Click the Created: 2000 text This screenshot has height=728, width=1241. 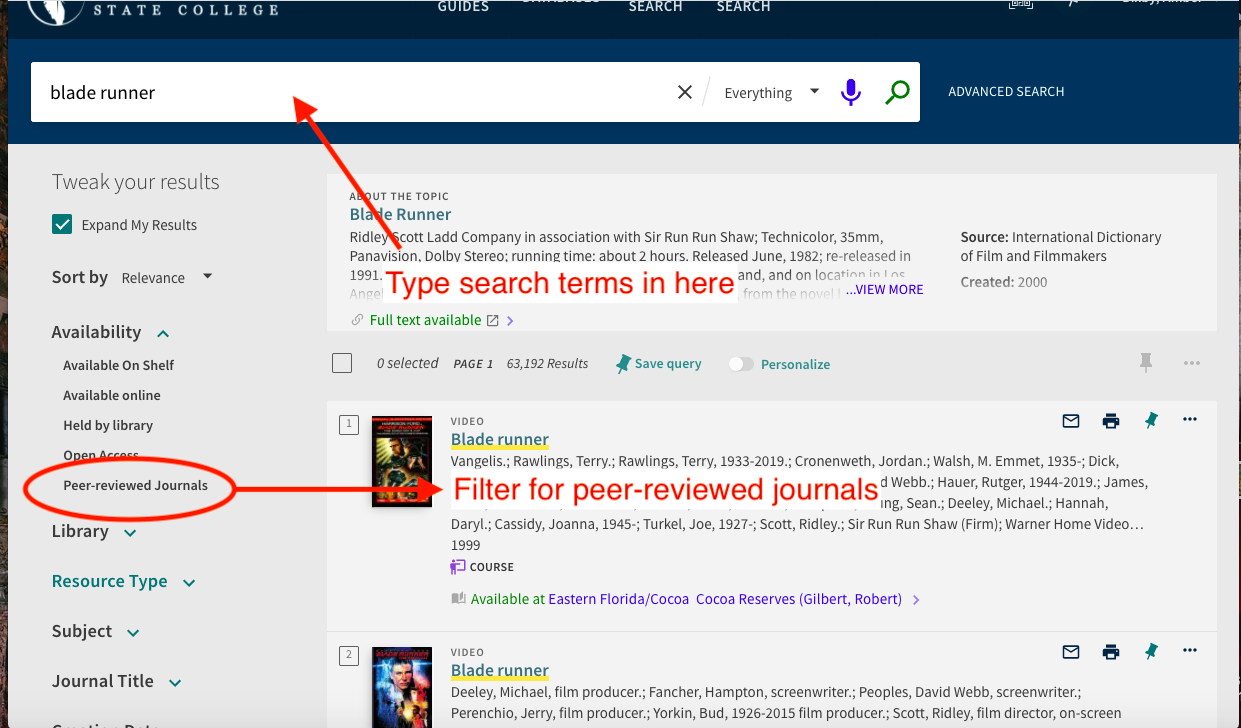tap(1004, 282)
